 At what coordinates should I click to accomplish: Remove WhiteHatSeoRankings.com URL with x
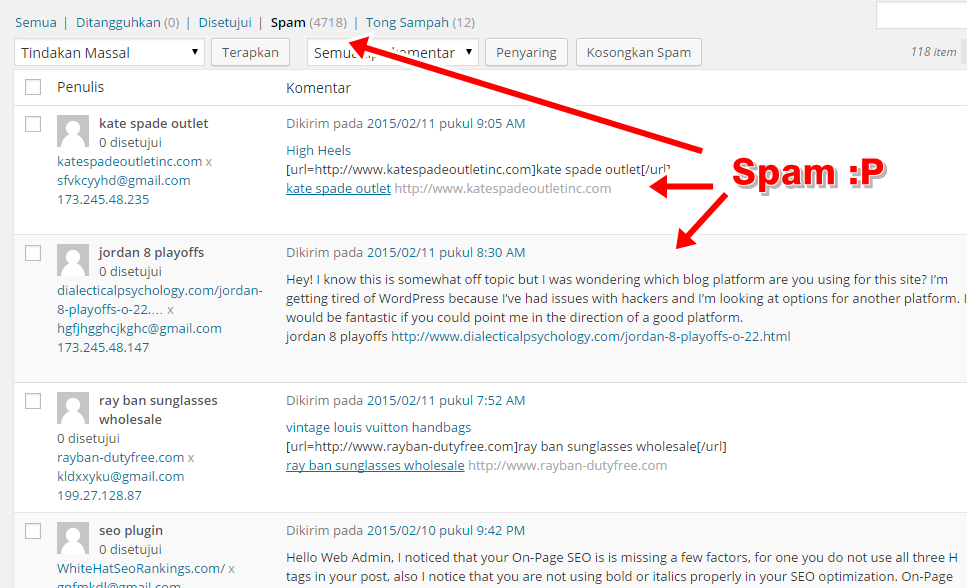pyautogui.click(x=231, y=569)
